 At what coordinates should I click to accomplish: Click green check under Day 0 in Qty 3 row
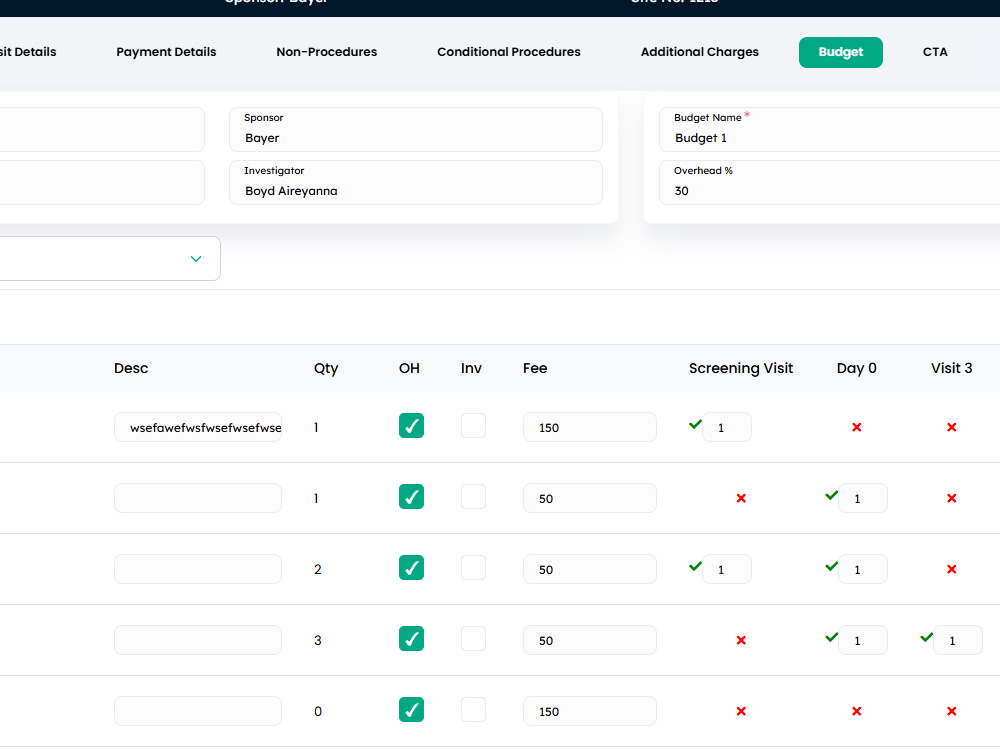pos(831,637)
